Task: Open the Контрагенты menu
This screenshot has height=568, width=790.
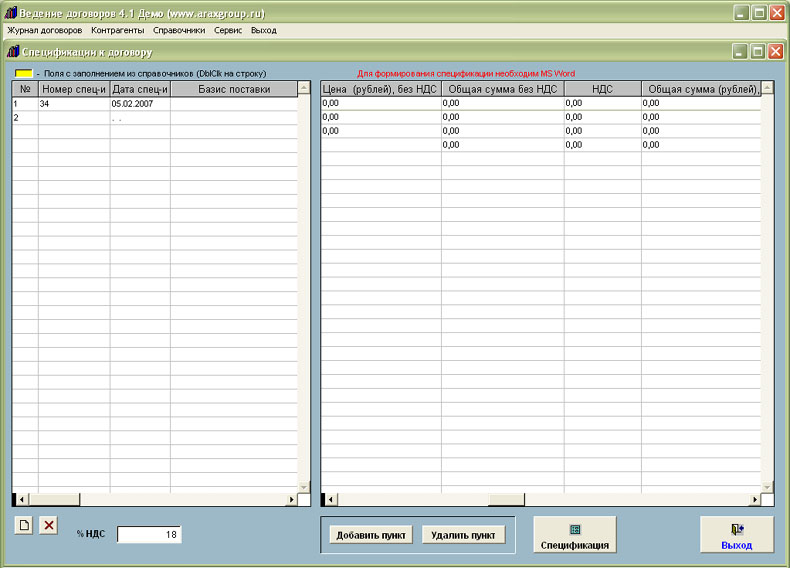Action: (117, 30)
